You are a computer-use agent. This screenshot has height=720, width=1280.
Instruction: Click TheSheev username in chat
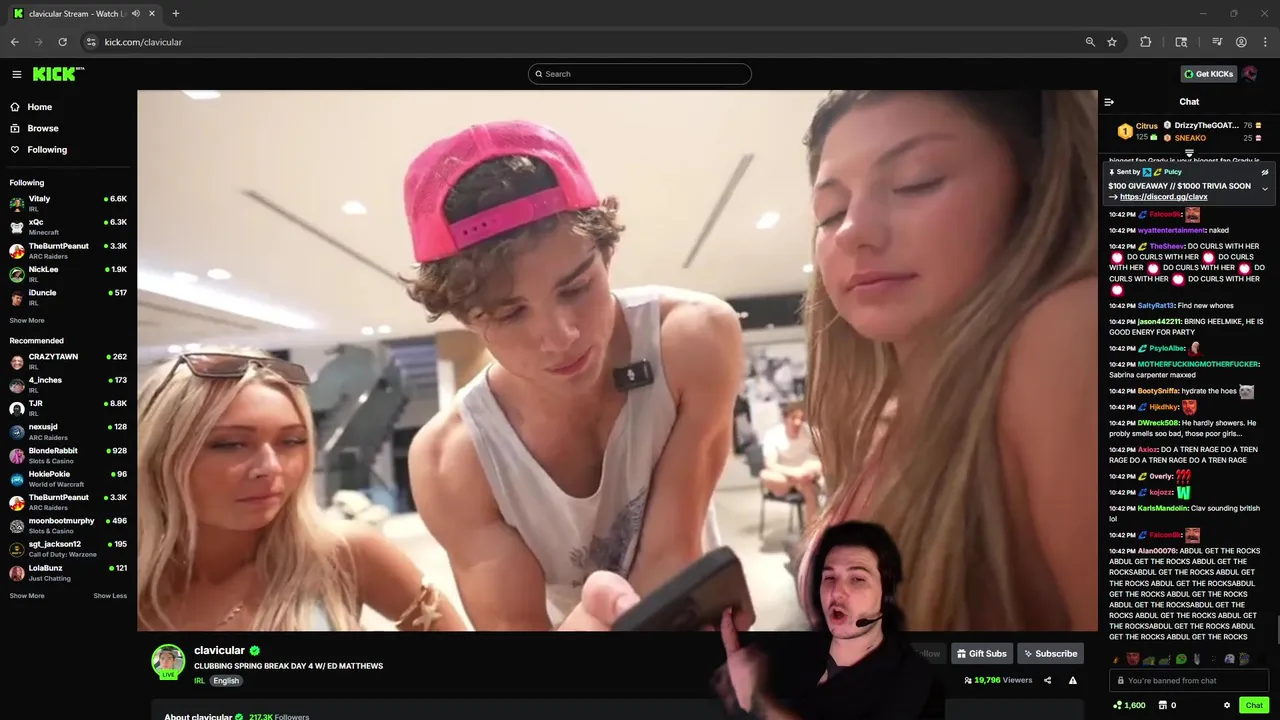tap(1166, 246)
